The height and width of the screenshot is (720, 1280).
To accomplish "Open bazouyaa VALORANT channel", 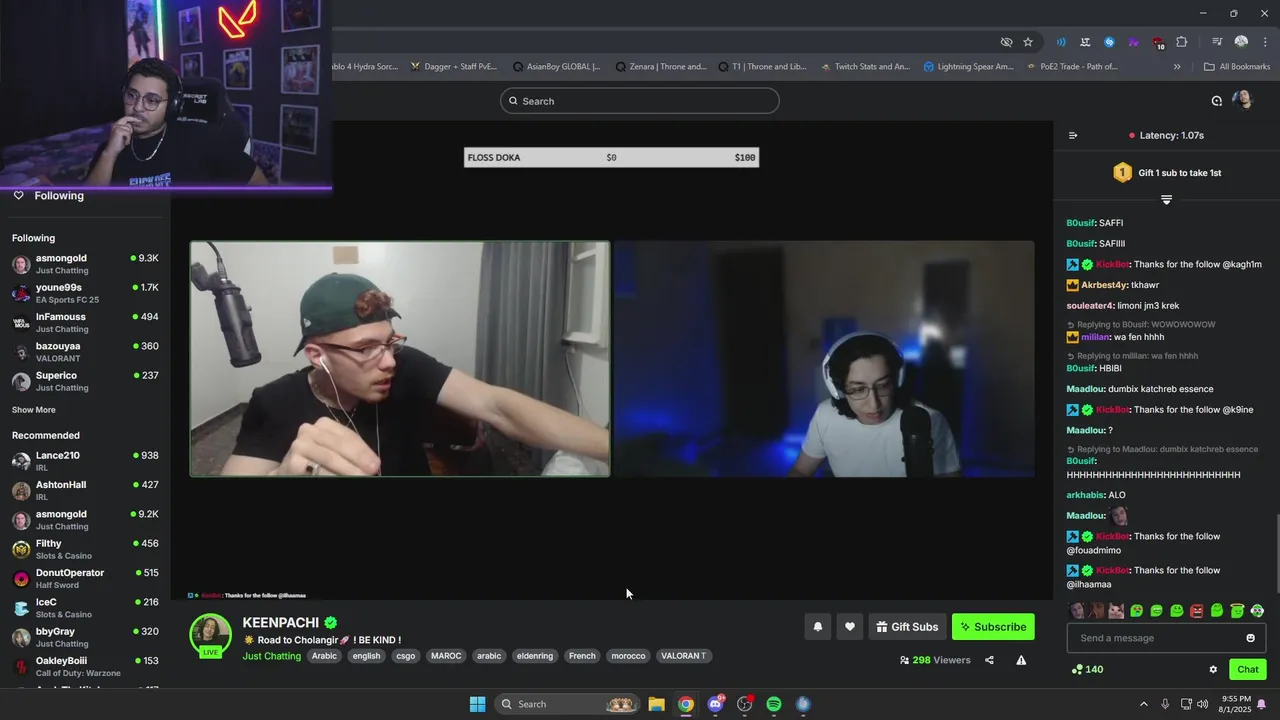I will 85,351.
